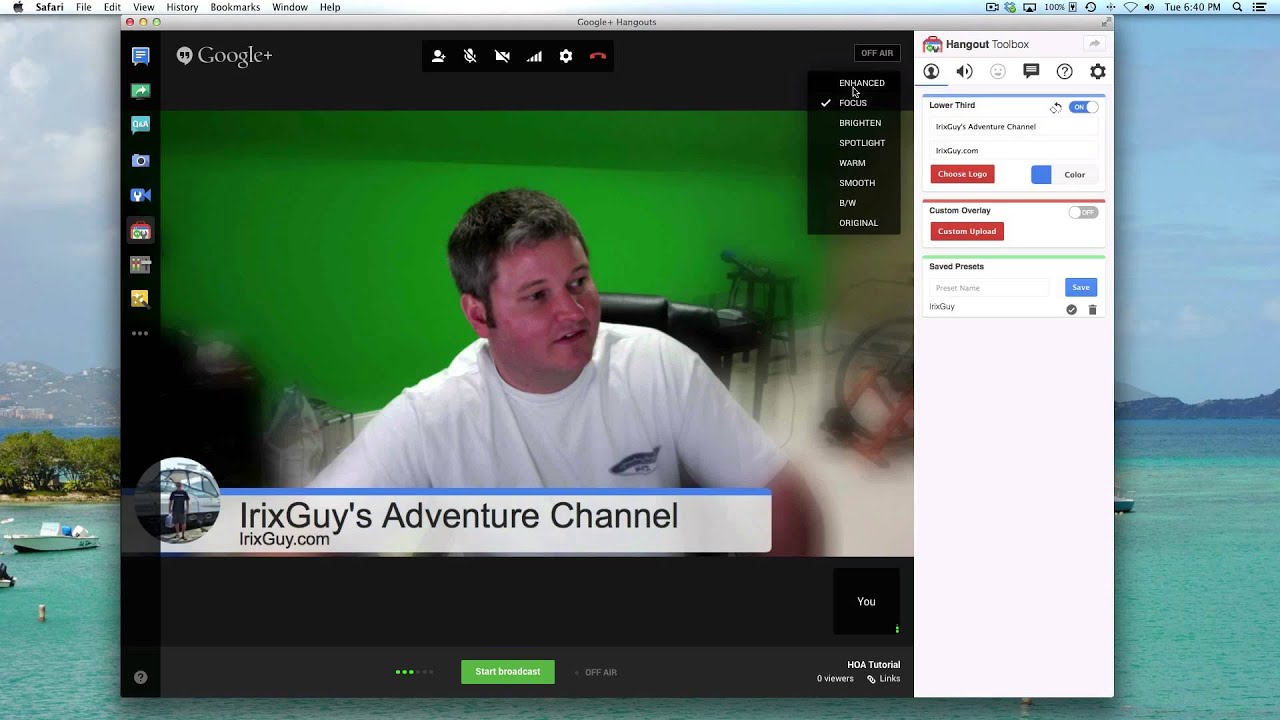Image resolution: width=1280 pixels, height=720 pixels.
Task: Select the Hangout Toolbox sidebar icon
Action: click(x=140, y=231)
